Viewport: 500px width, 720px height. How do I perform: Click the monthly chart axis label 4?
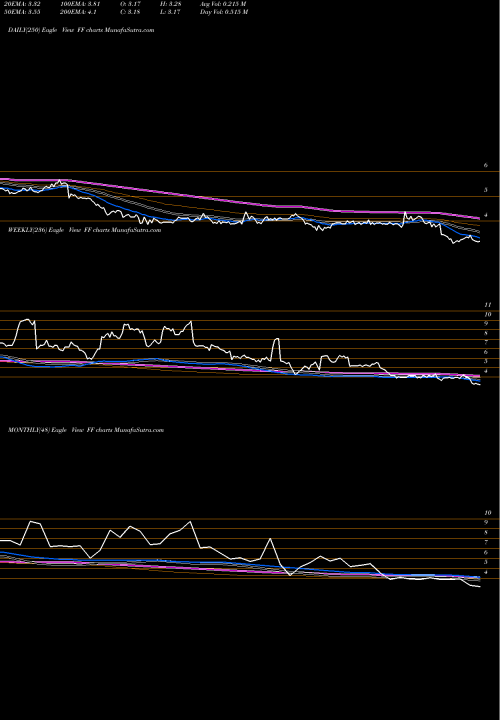[486, 573]
